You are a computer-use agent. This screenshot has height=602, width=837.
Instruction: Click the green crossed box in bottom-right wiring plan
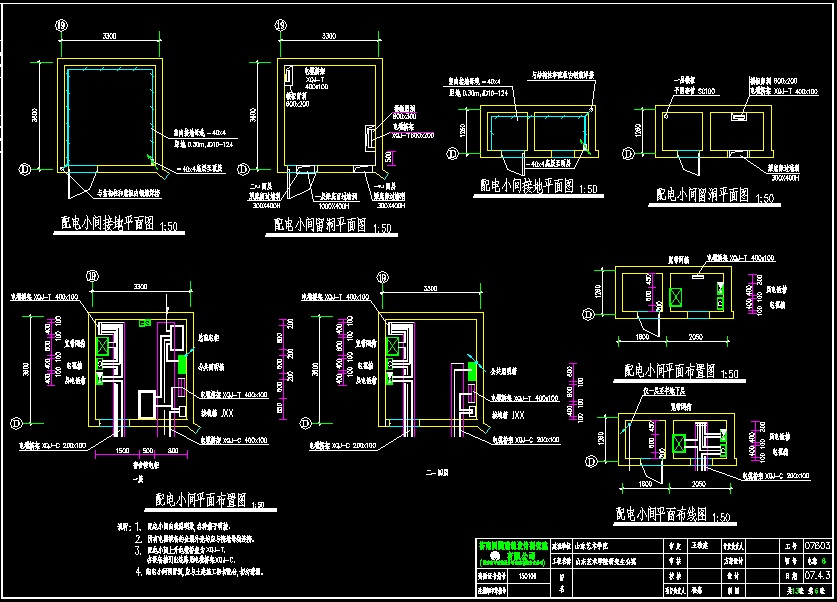[x=683, y=442]
